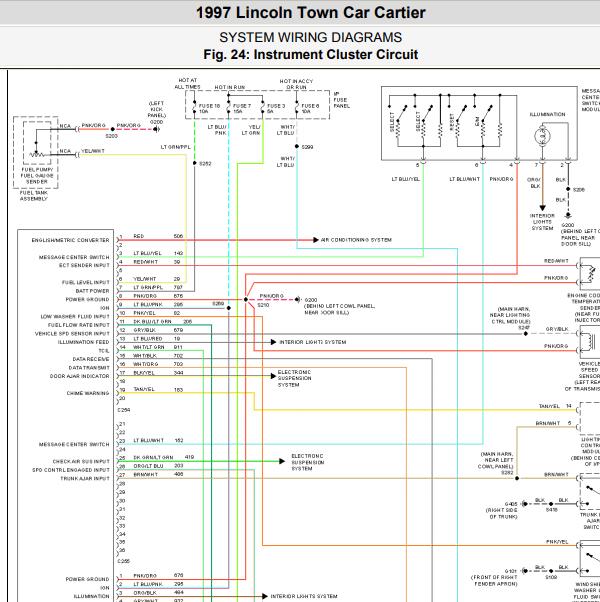Click the "HOT AT ALL TIMES" label
Viewport: 600px width, 602px height.
188,84
